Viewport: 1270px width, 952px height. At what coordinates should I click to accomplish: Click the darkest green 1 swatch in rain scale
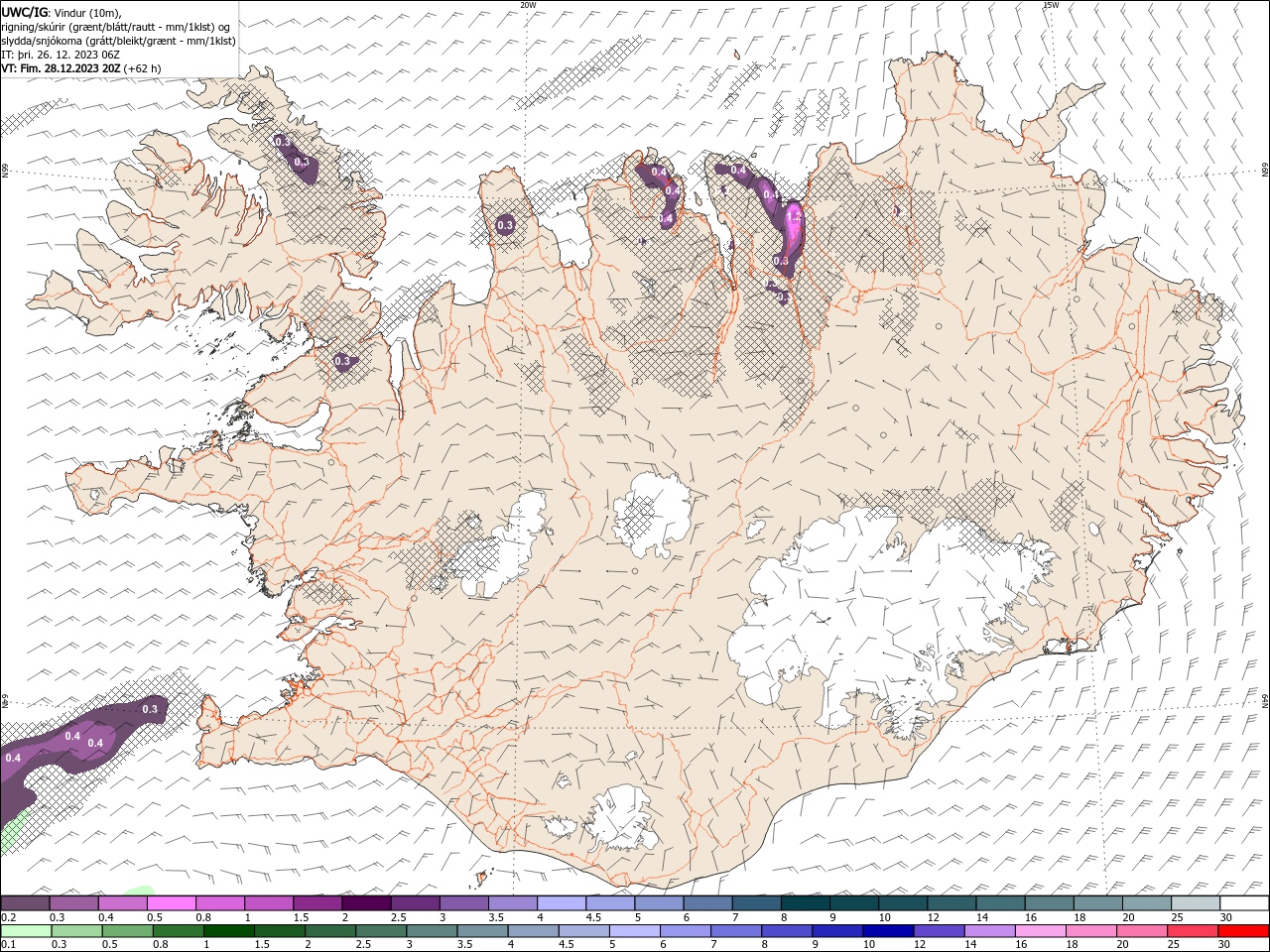coord(228,931)
